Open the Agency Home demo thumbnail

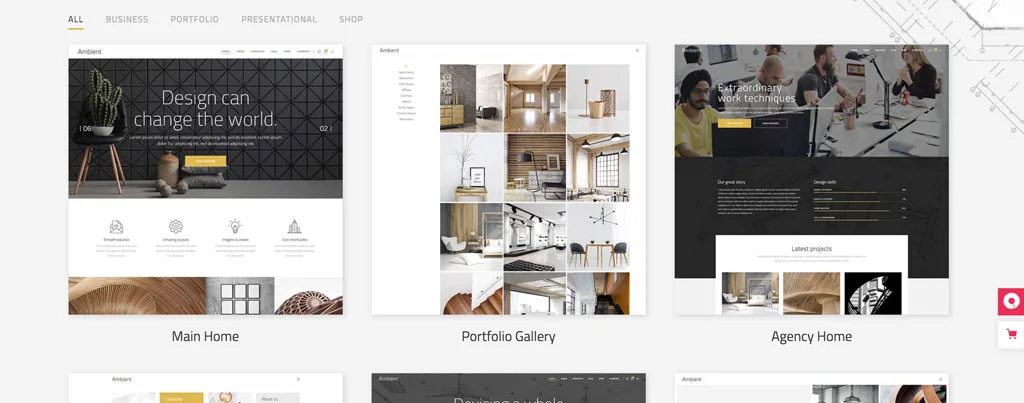tap(811, 180)
